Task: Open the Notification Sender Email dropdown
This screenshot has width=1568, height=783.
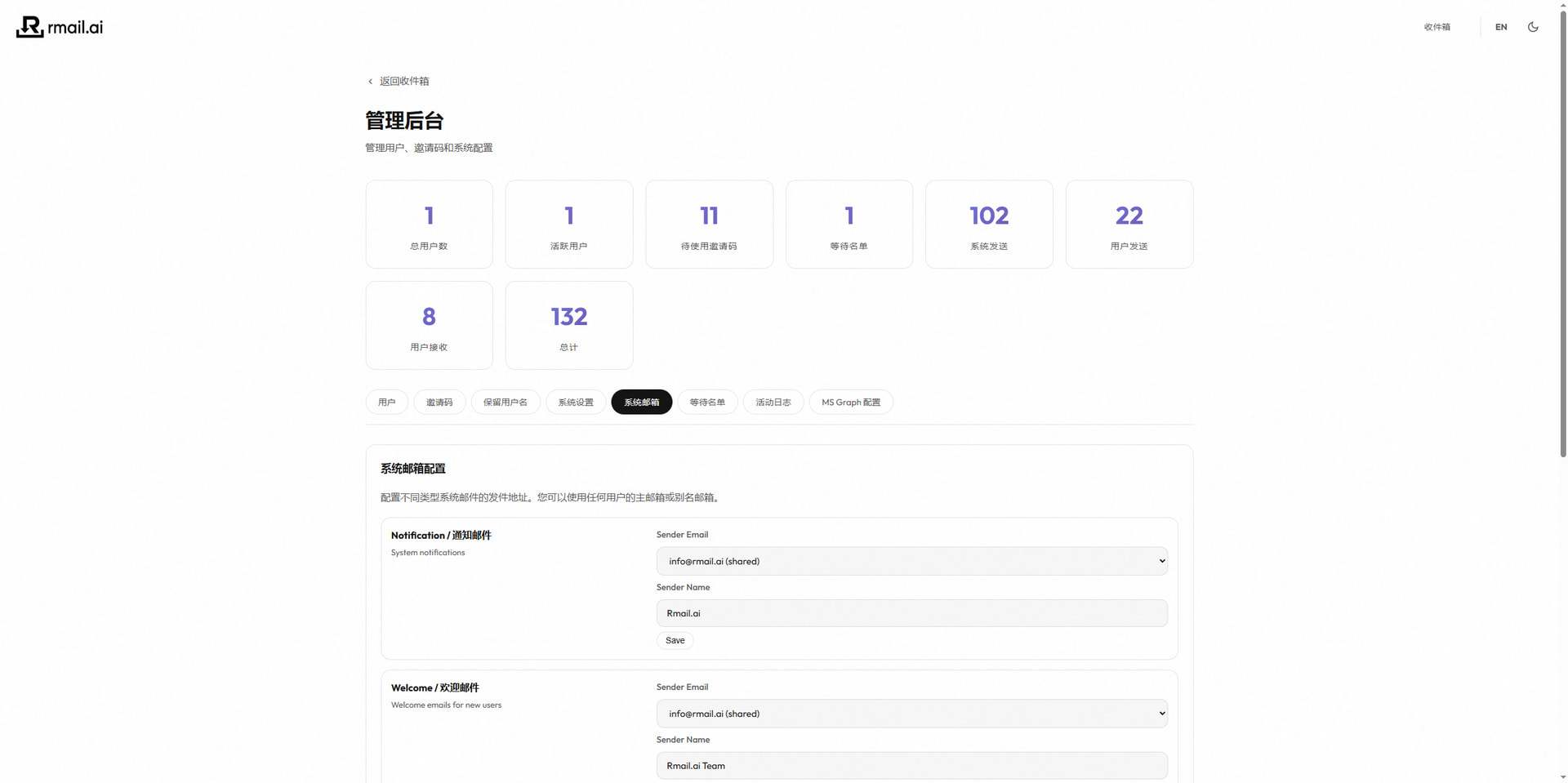Action: (x=911, y=561)
